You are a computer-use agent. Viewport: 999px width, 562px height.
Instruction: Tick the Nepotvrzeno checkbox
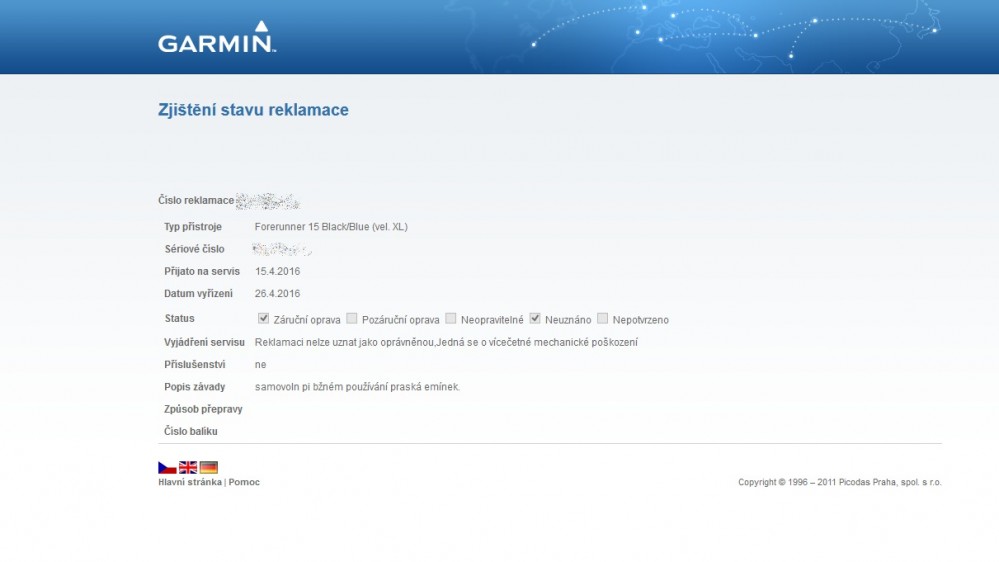602,319
